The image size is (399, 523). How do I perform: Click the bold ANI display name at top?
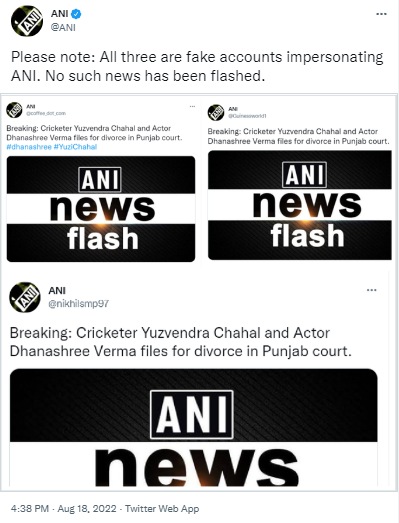coord(60,14)
